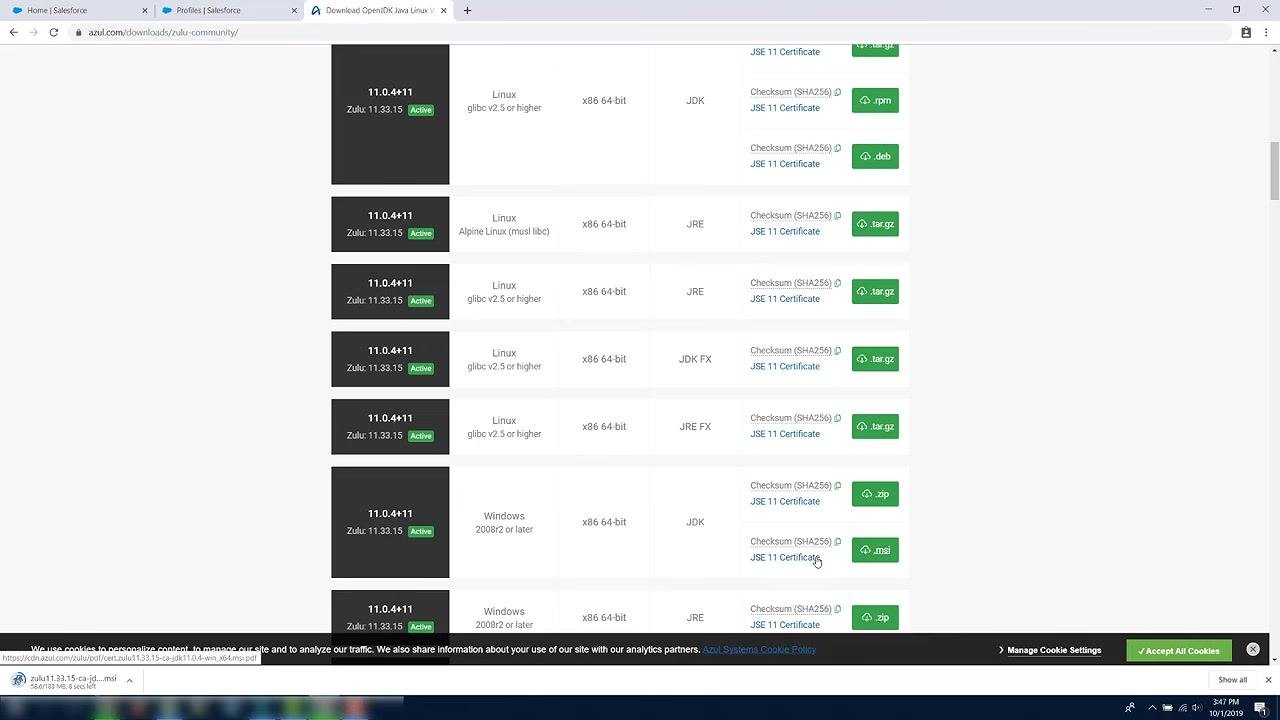Copy checksum icon for Windows .zip JDK
The image size is (1280, 720).
[x=838, y=485]
